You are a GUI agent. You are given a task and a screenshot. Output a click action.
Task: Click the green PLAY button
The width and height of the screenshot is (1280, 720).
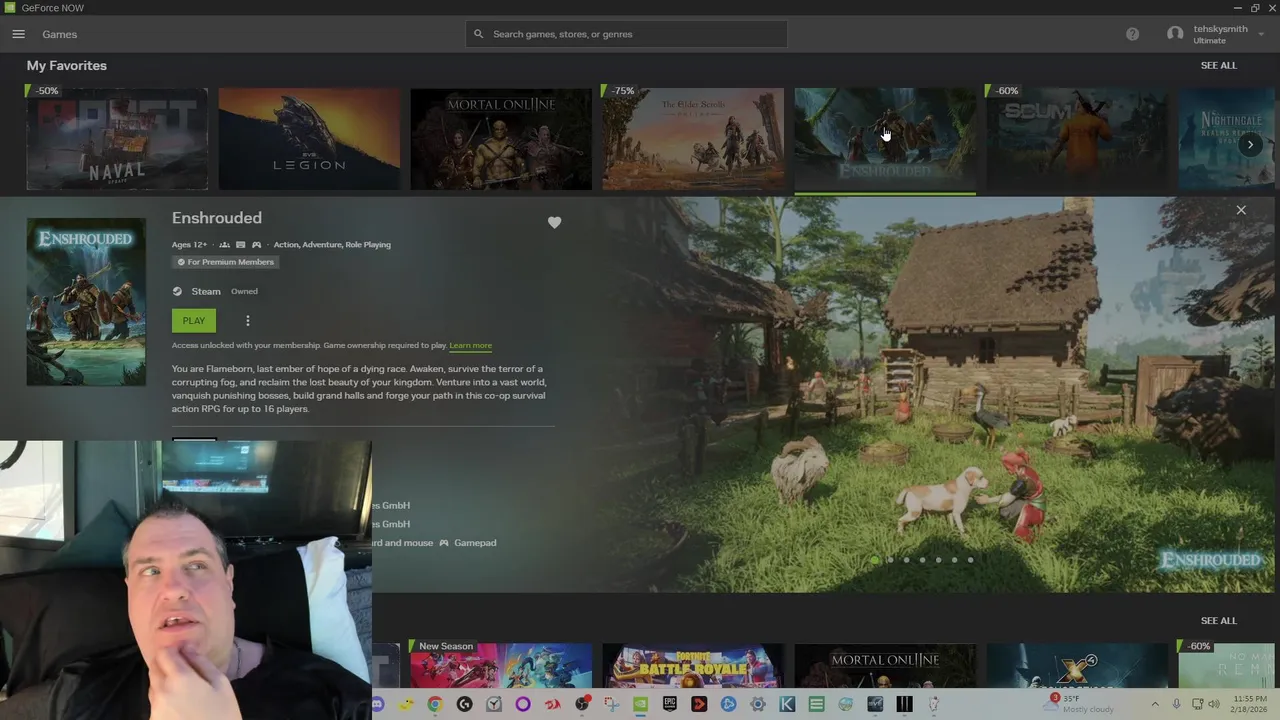(194, 321)
